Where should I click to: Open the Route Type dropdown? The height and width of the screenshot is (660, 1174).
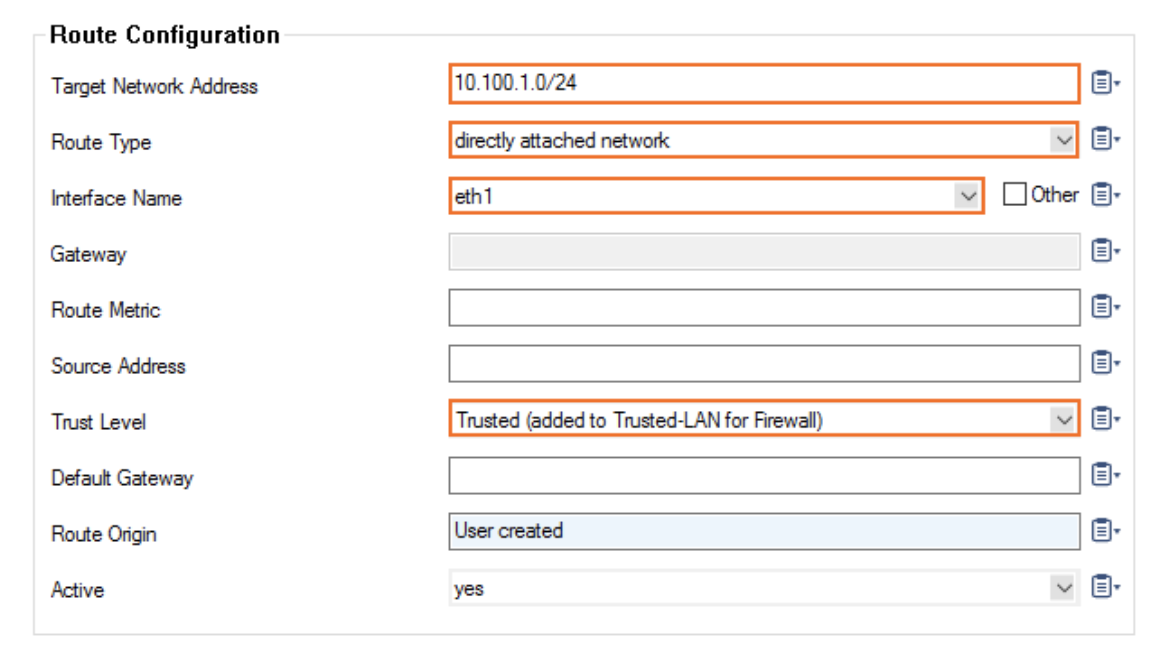(x=1063, y=141)
